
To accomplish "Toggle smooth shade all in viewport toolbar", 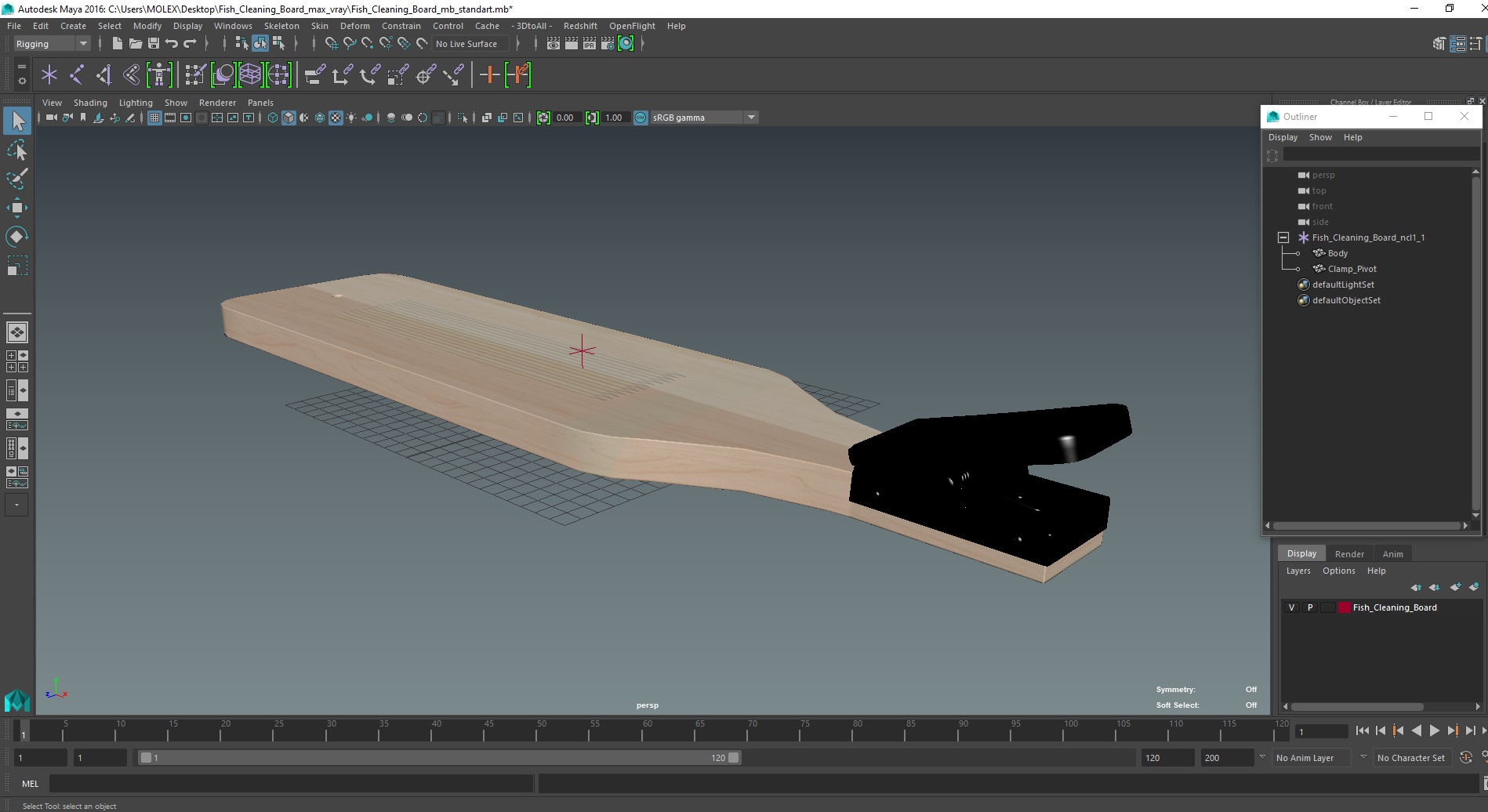I will 289,118.
